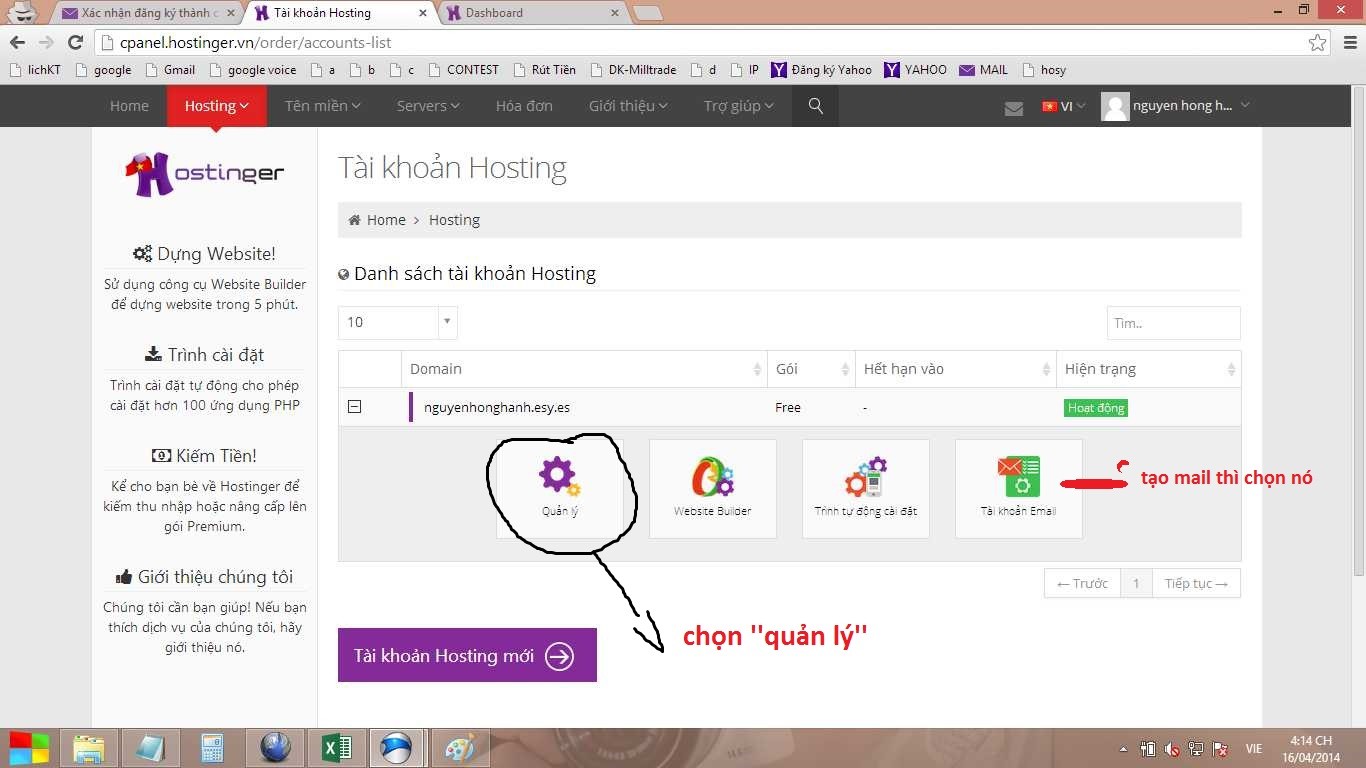This screenshot has width=1366, height=768.
Task: Click the Đăng ký Yahoo bookmark
Action: click(x=821, y=70)
